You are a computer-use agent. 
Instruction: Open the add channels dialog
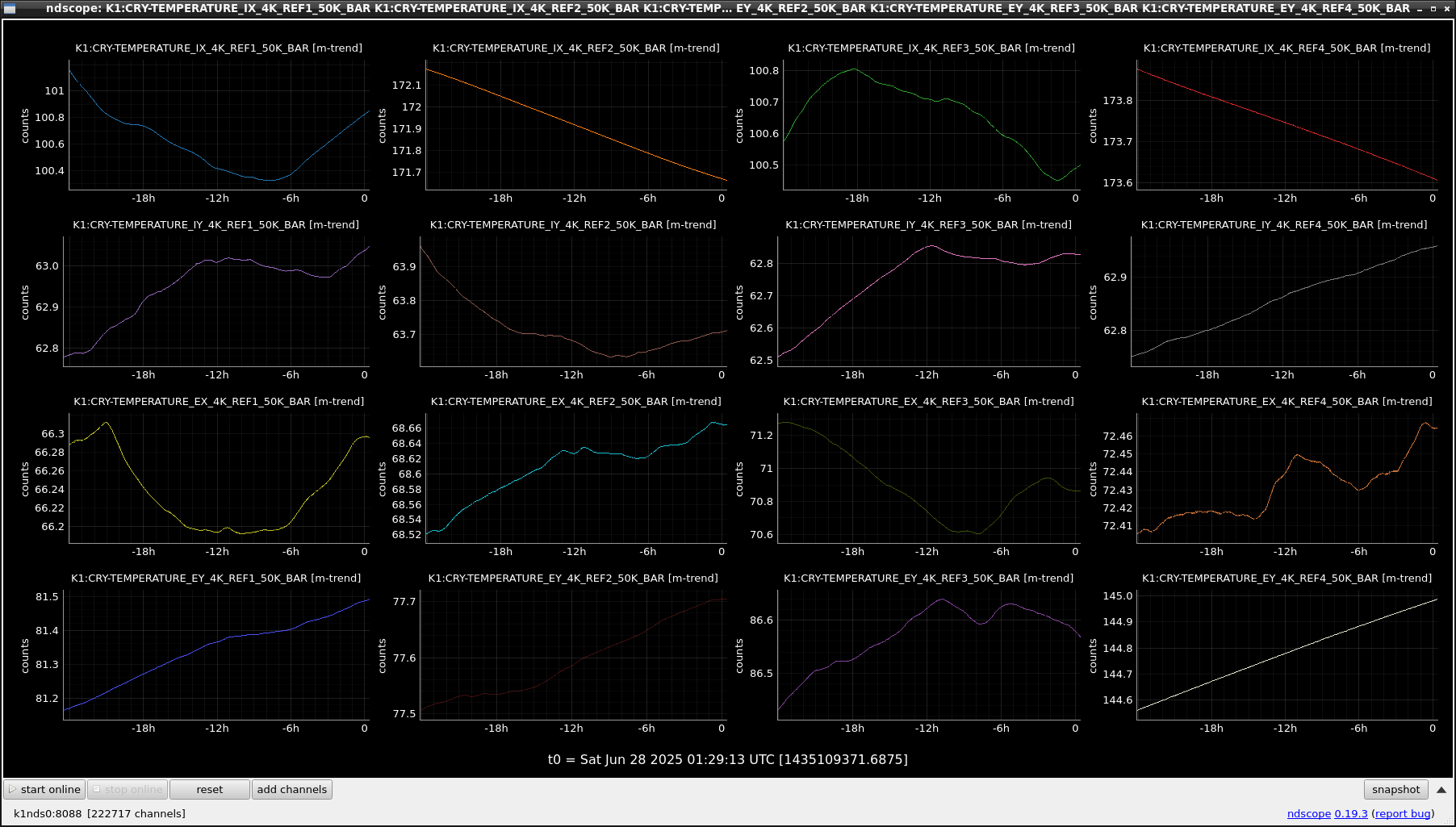pos(291,789)
